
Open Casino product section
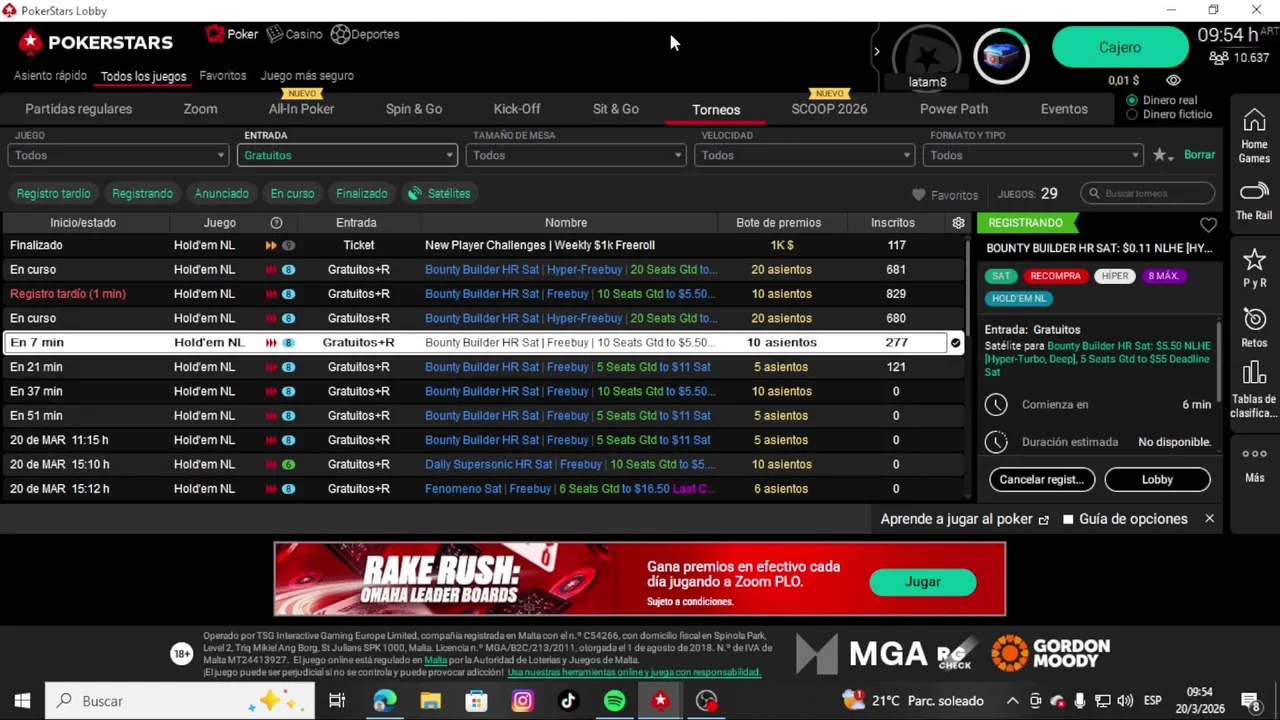tap(294, 34)
